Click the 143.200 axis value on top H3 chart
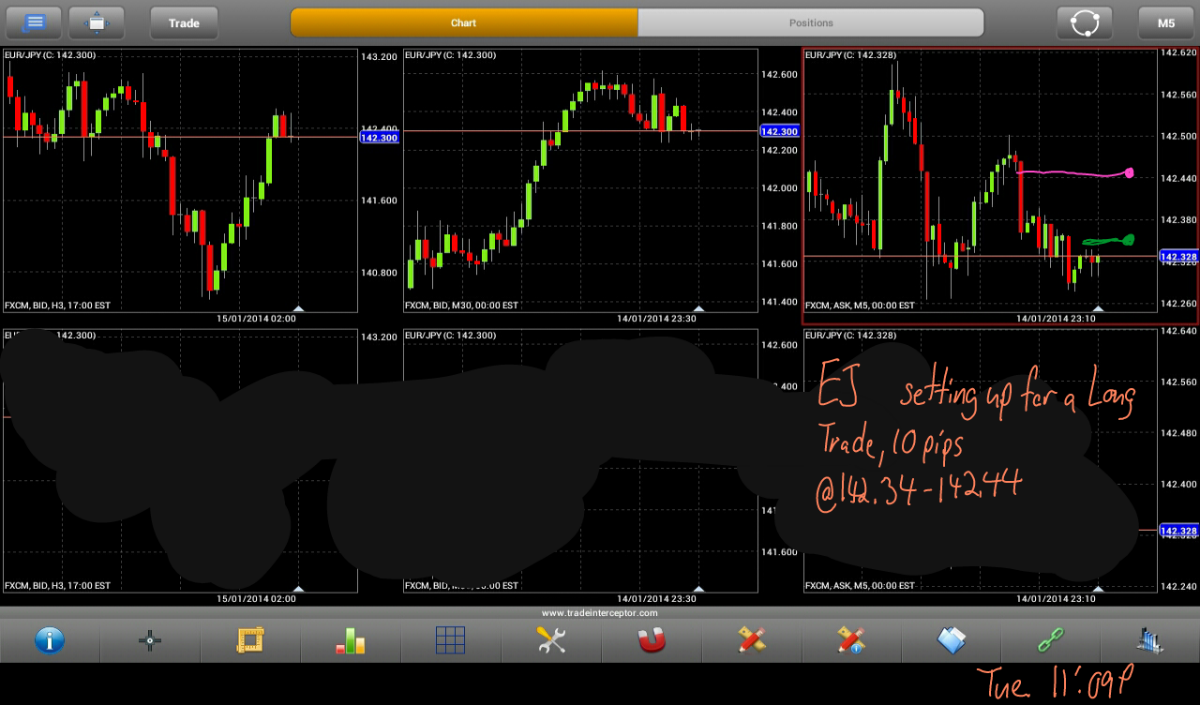The height and width of the screenshot is (705, 1200). (x=379, y=57)
